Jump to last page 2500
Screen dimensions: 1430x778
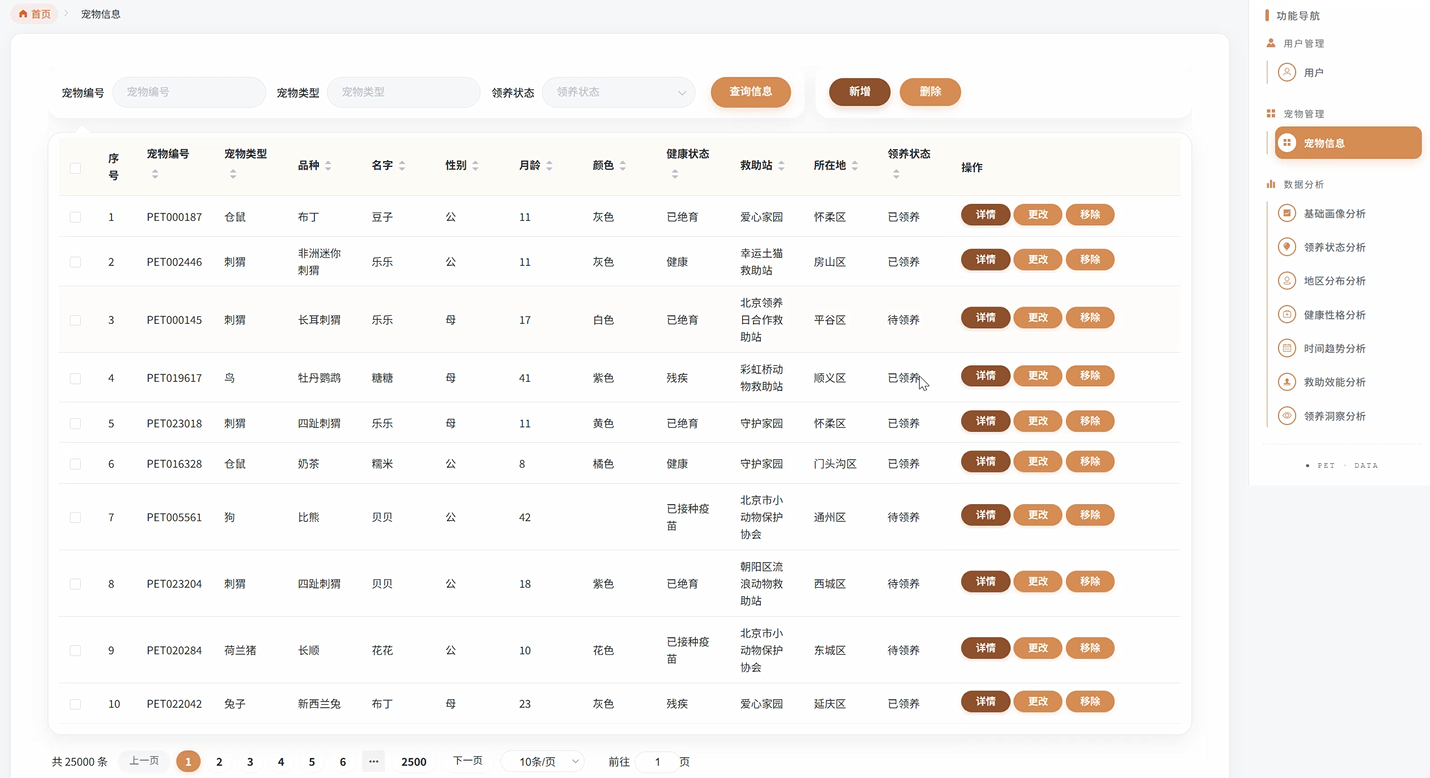click(414, 762)
